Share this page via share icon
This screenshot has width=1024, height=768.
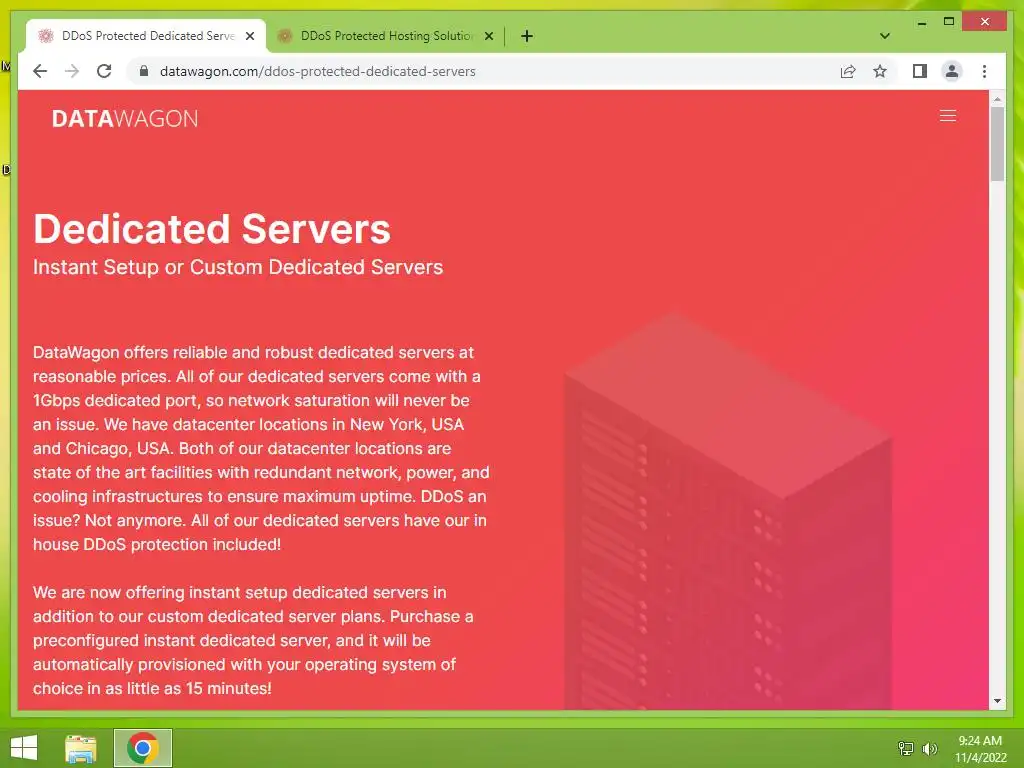tap(848, 71)
